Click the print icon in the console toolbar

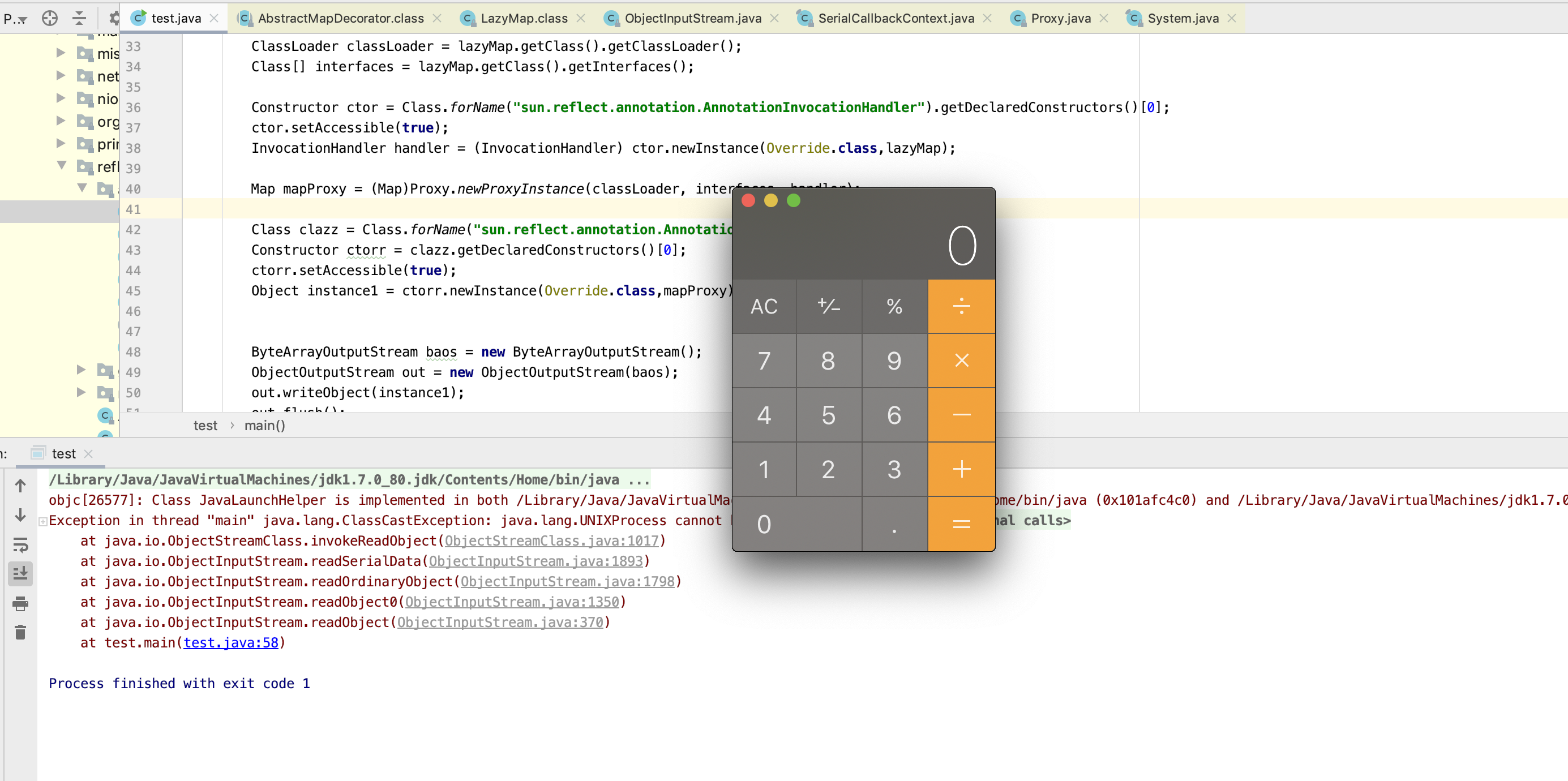click(x=20, y=604)
